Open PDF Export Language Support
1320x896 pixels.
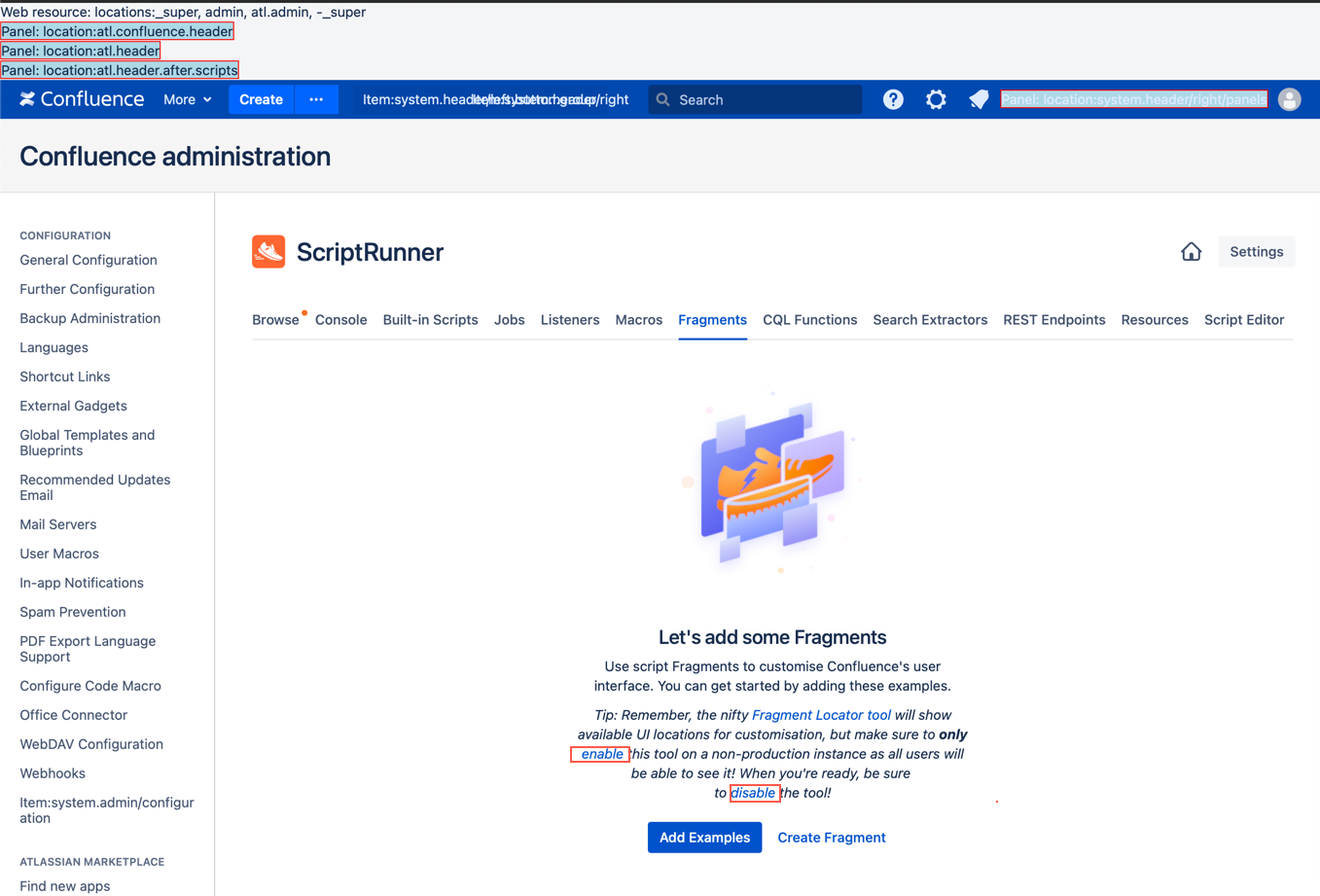pyautogui.click(x=88, y=649)
